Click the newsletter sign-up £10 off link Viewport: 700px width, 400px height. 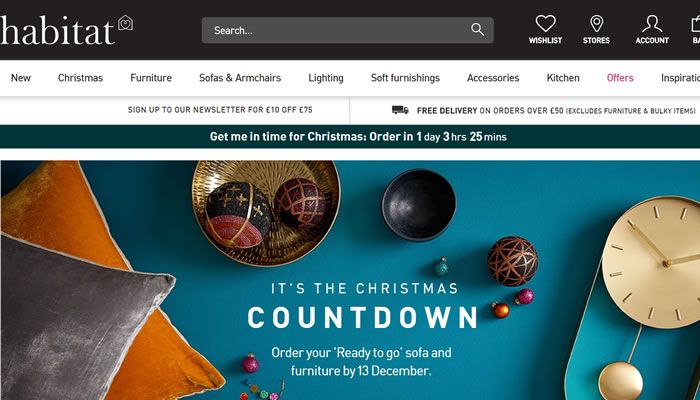point(220,110)
